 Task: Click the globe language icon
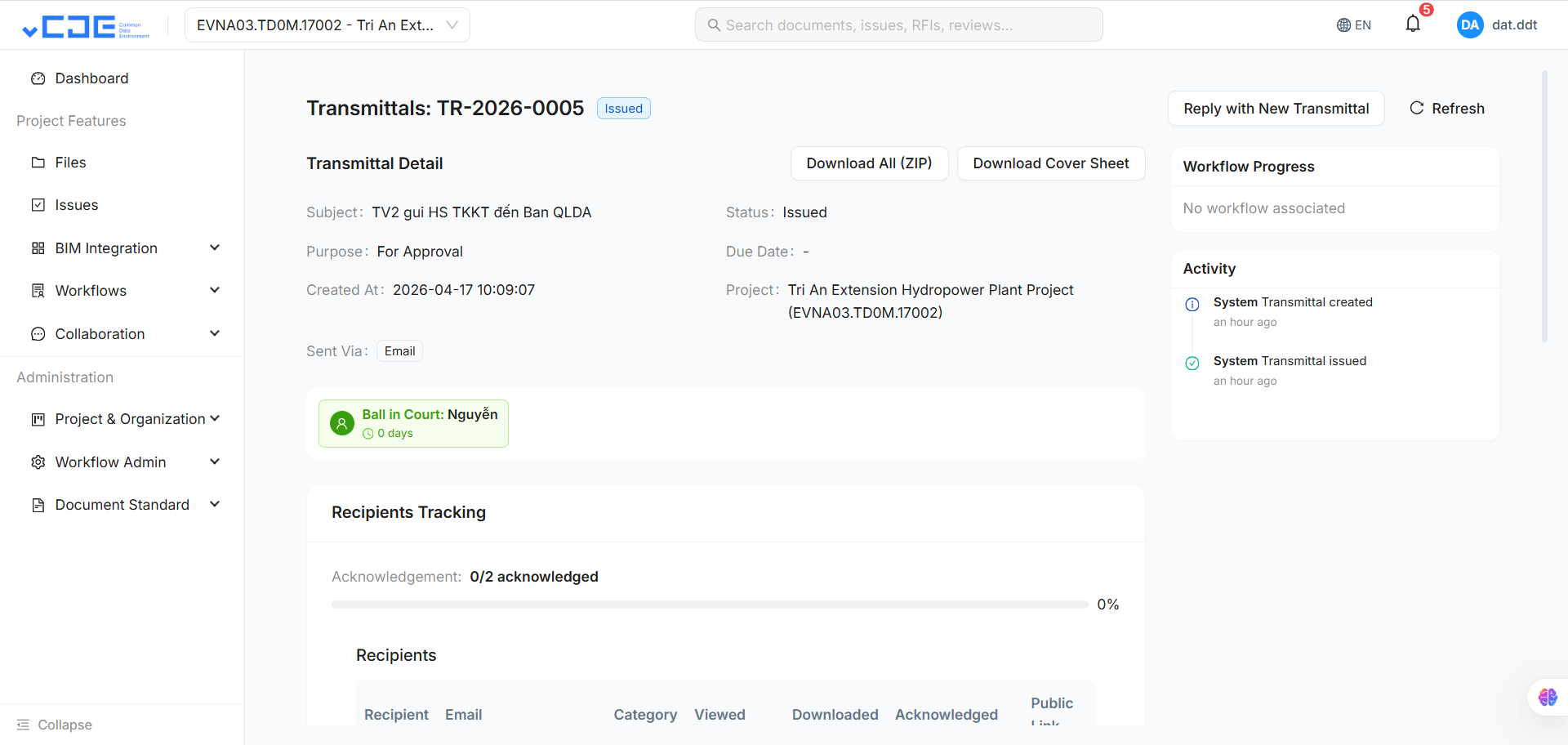pyautogui.click(x=1343, y=25)
